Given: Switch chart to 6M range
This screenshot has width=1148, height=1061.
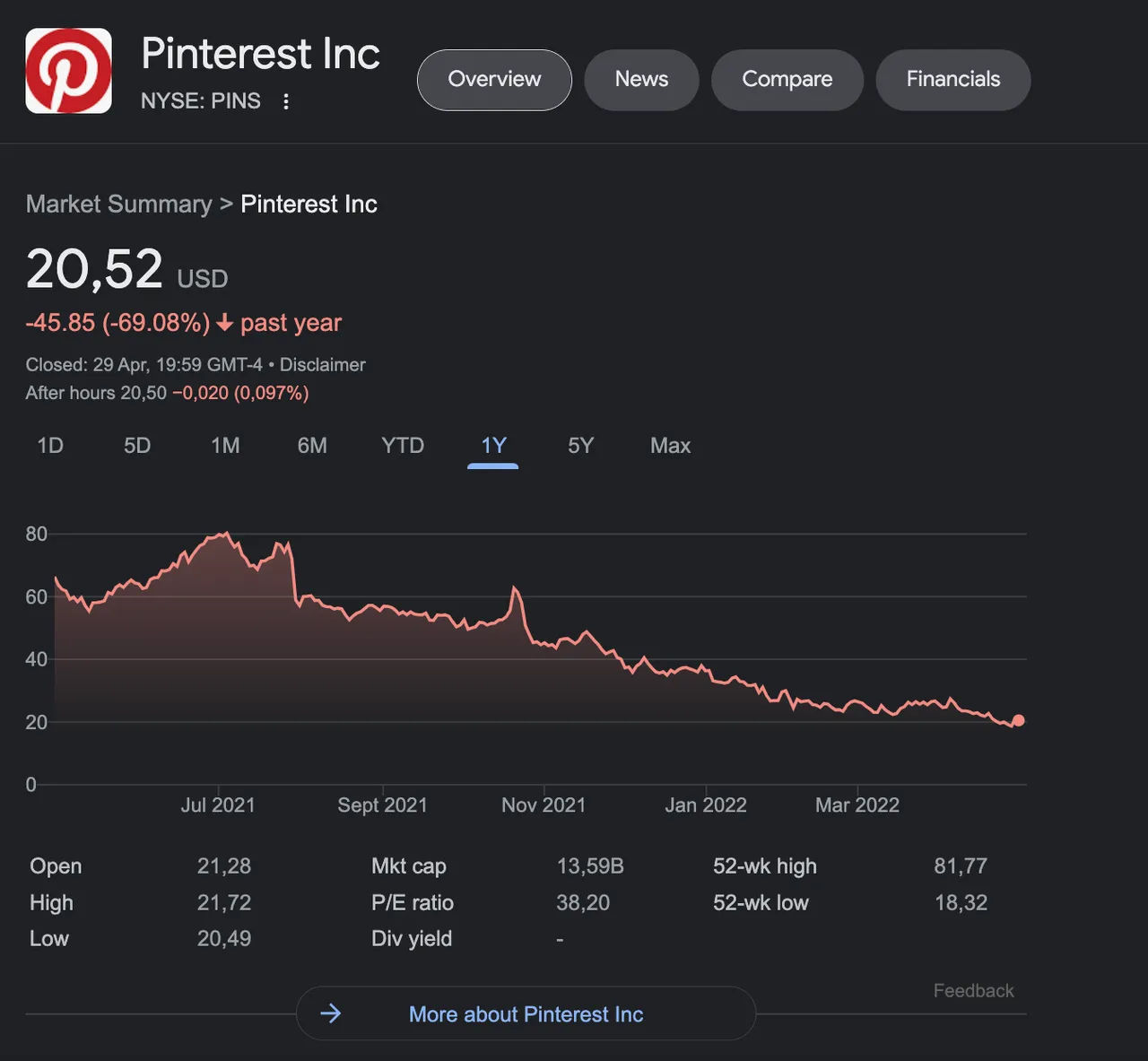Looking at the screenshot, I should coord(312,446).
